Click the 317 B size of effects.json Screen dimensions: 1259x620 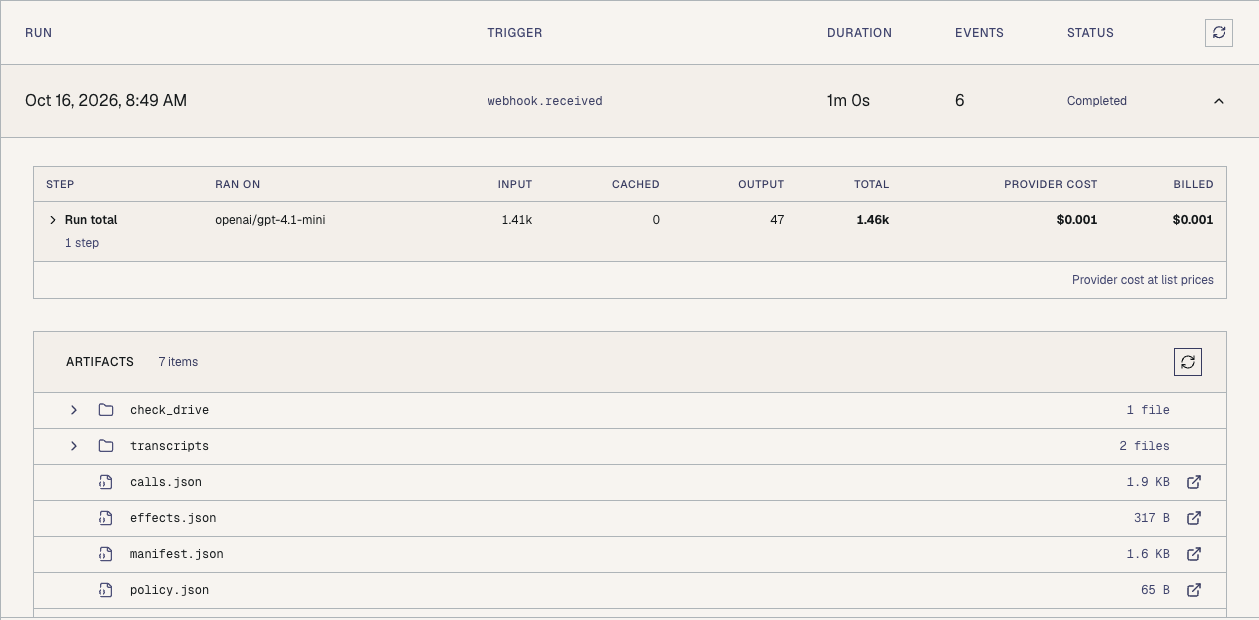[1152, 518]
